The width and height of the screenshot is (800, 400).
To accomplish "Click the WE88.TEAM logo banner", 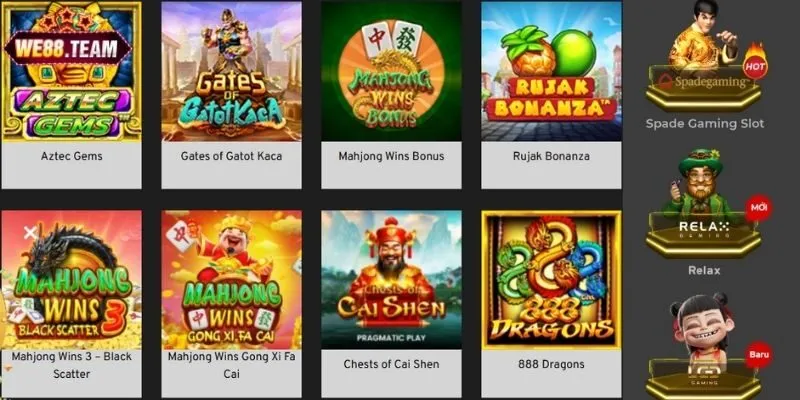I will pyautogui.click(x=67, y=48).
